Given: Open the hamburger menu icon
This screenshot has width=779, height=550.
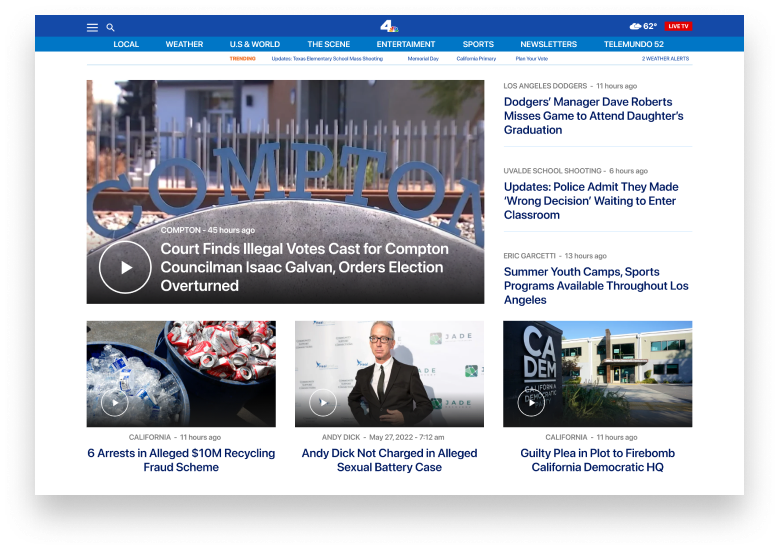Looking at the screenshot, I should [x=92, y=27].
